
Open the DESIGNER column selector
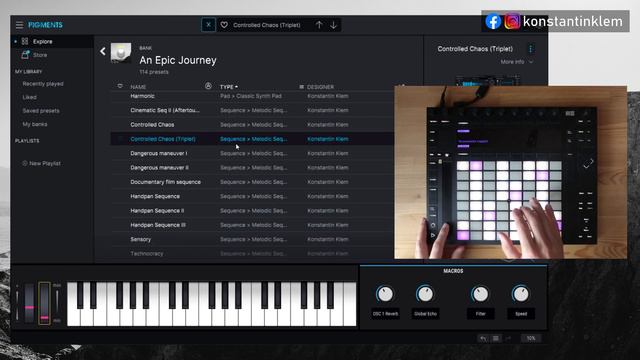click(317, 87)
